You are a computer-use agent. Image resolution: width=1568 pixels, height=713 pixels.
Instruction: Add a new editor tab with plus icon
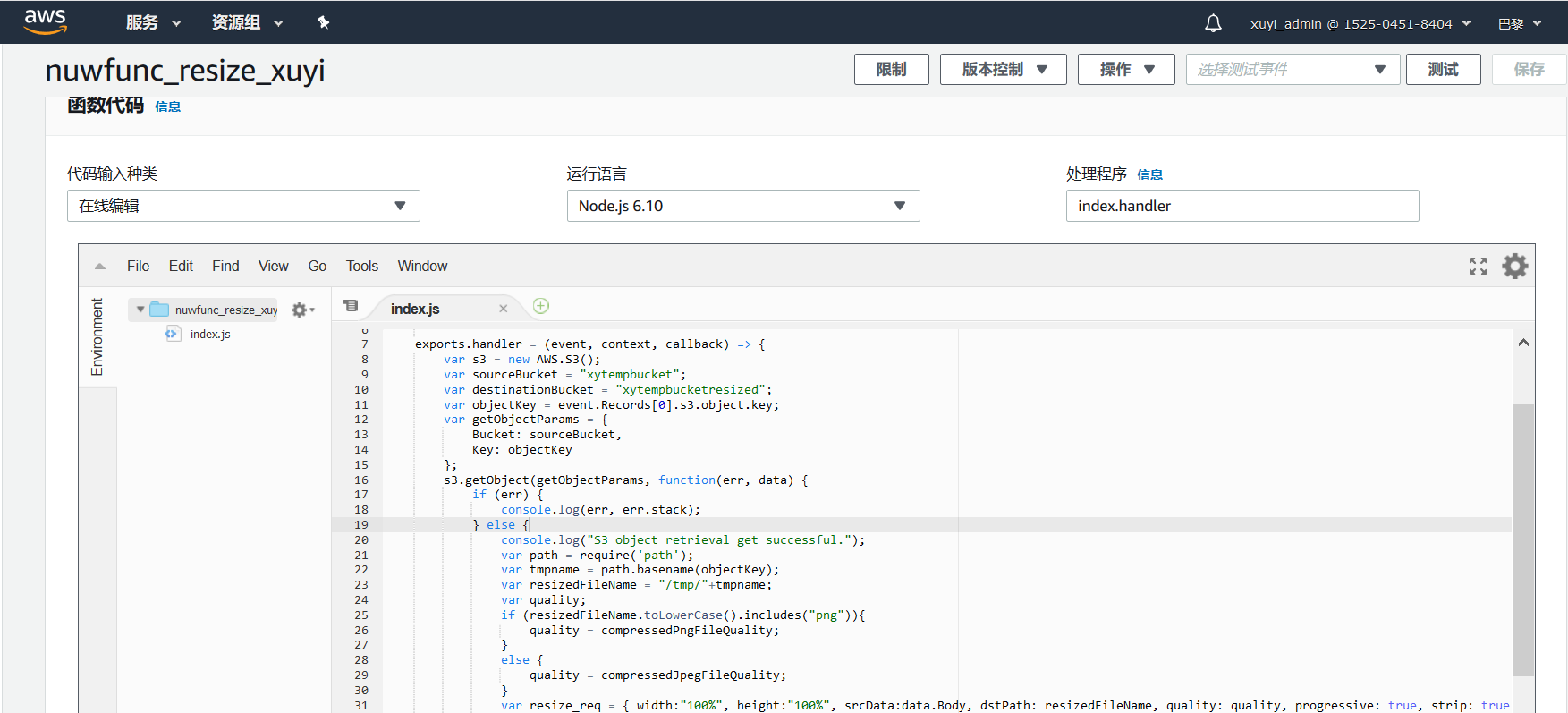click(541, 306)
